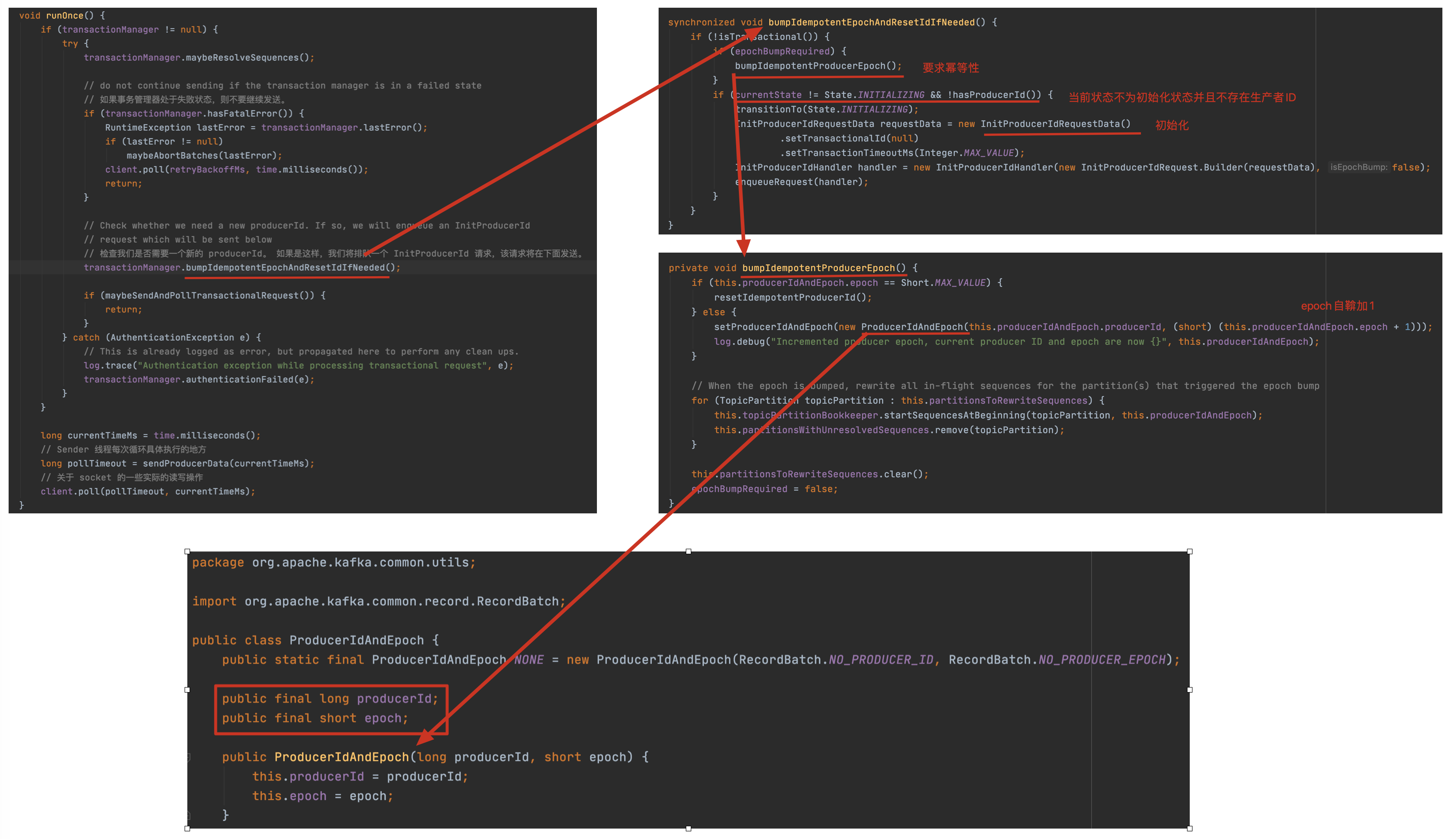Select the bottom-right handle of the selected ProducerIdAndEpoch image
Viewport: 1456px width, 839px height.
tap(1190, 829)
